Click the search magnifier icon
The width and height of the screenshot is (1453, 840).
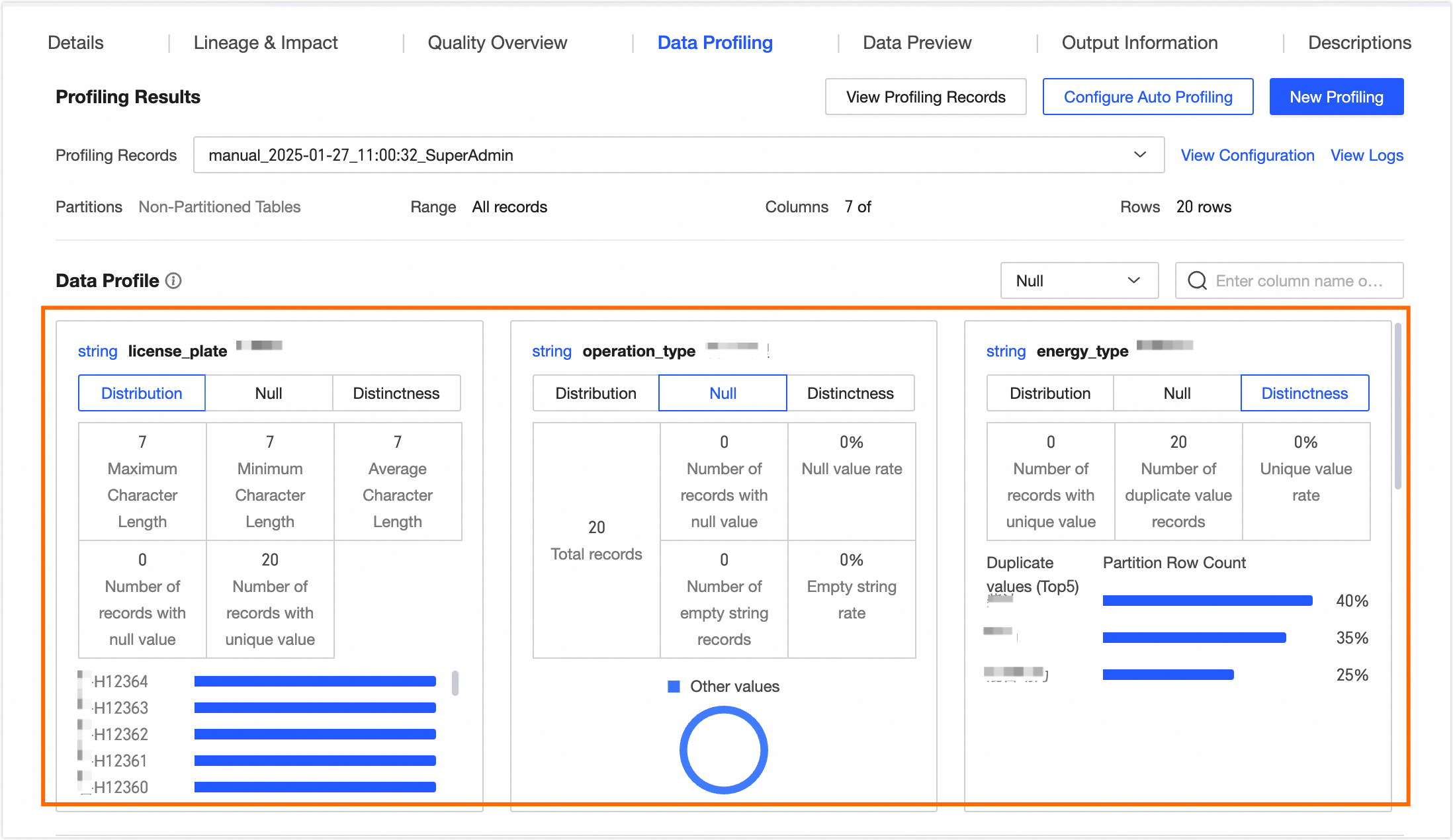point(1197,281)
